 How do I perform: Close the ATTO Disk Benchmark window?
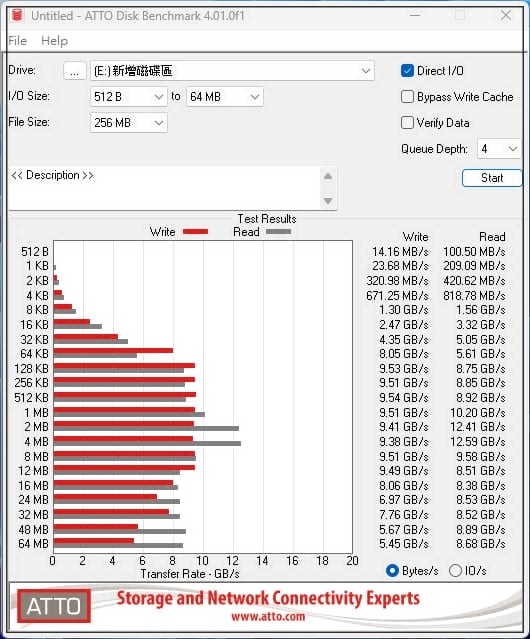tap(506, 15)
